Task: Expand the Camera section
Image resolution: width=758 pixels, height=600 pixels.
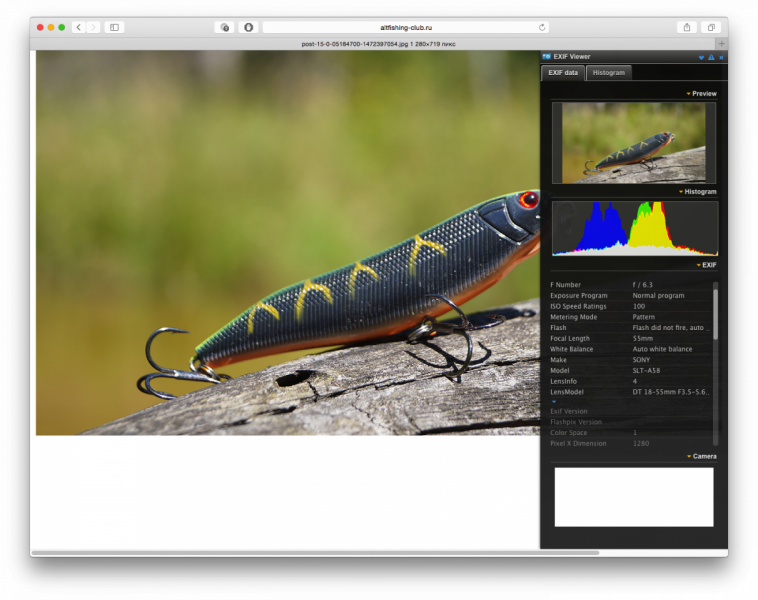Action: point(701,456)
